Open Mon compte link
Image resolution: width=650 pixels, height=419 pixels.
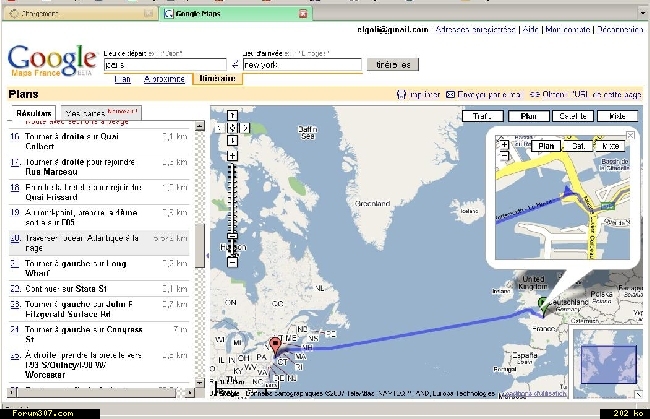point(568,29)
